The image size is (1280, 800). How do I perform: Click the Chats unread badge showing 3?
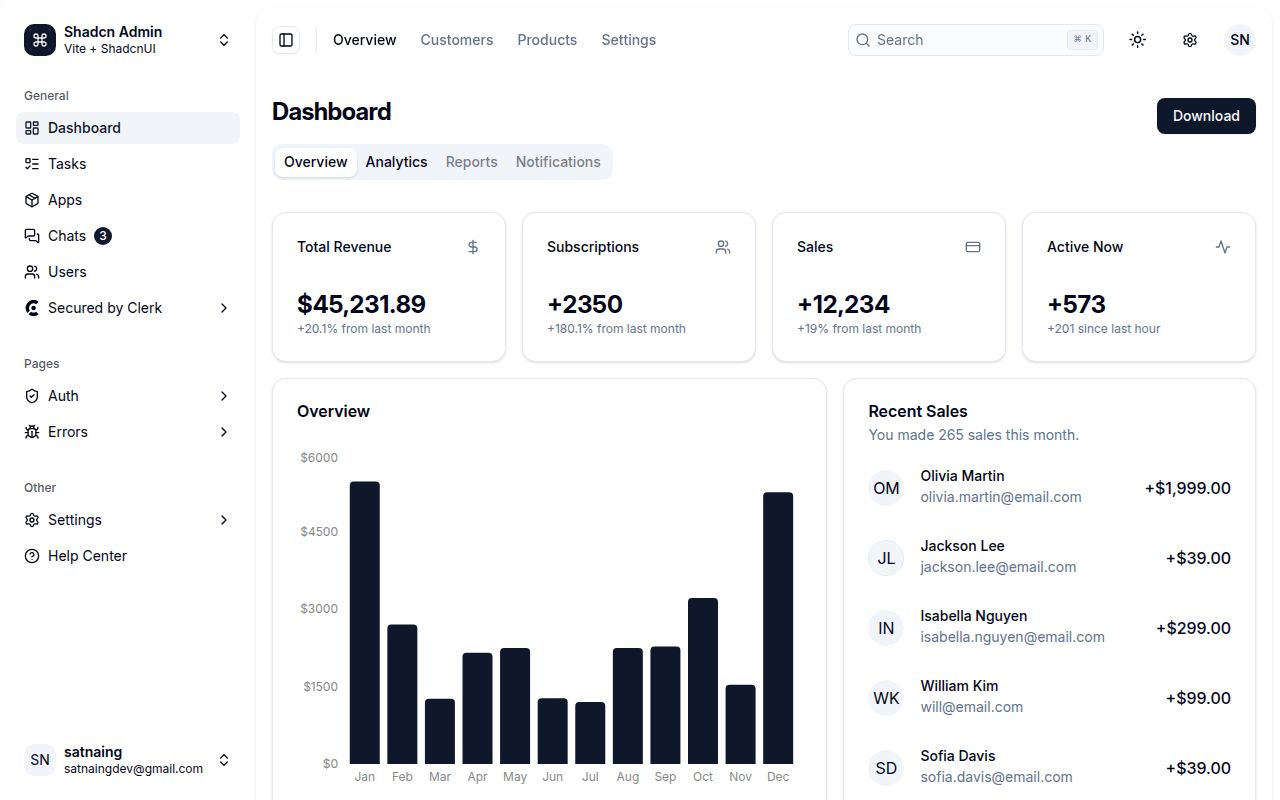103,236
